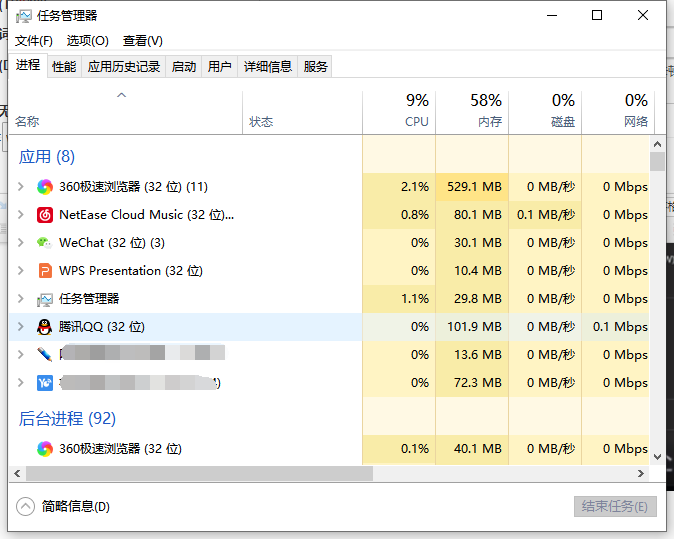Click the 结束任务(E) button
674x539 pixels.
(x=615, y=506)
